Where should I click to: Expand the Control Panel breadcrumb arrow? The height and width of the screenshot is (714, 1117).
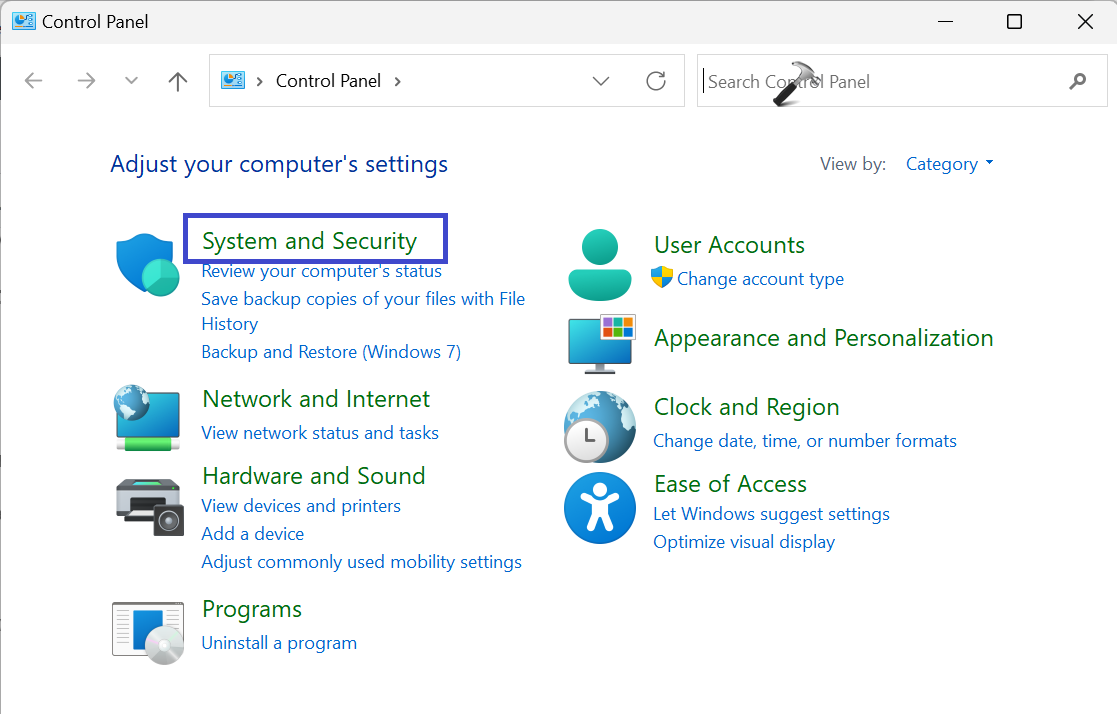[398, 81]
